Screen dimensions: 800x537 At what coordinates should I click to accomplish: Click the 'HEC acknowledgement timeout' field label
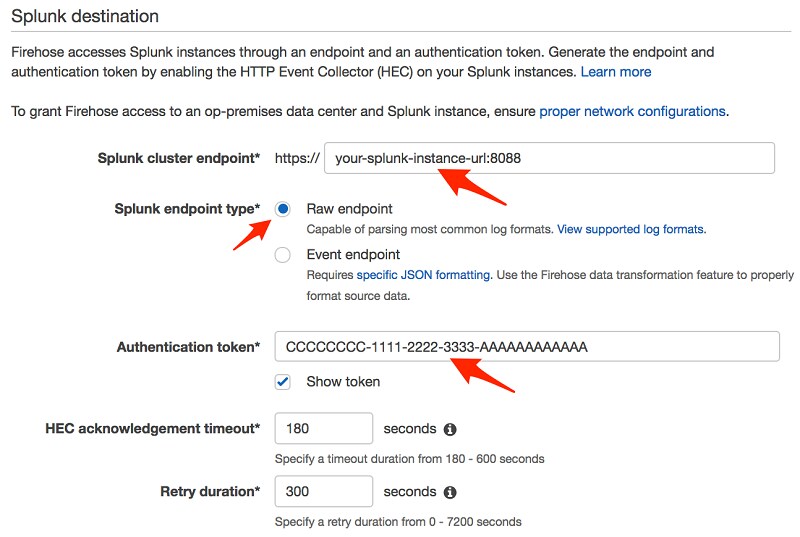click(153, 428)
